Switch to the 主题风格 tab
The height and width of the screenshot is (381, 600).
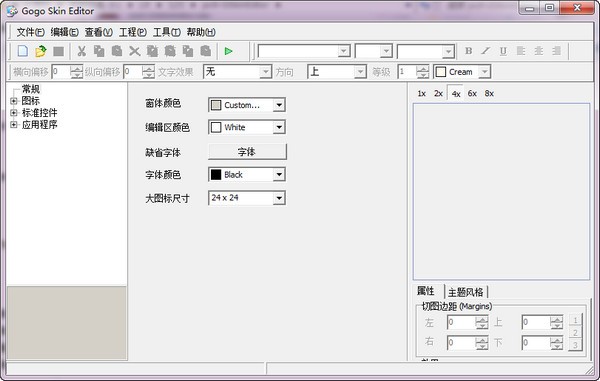466,292
